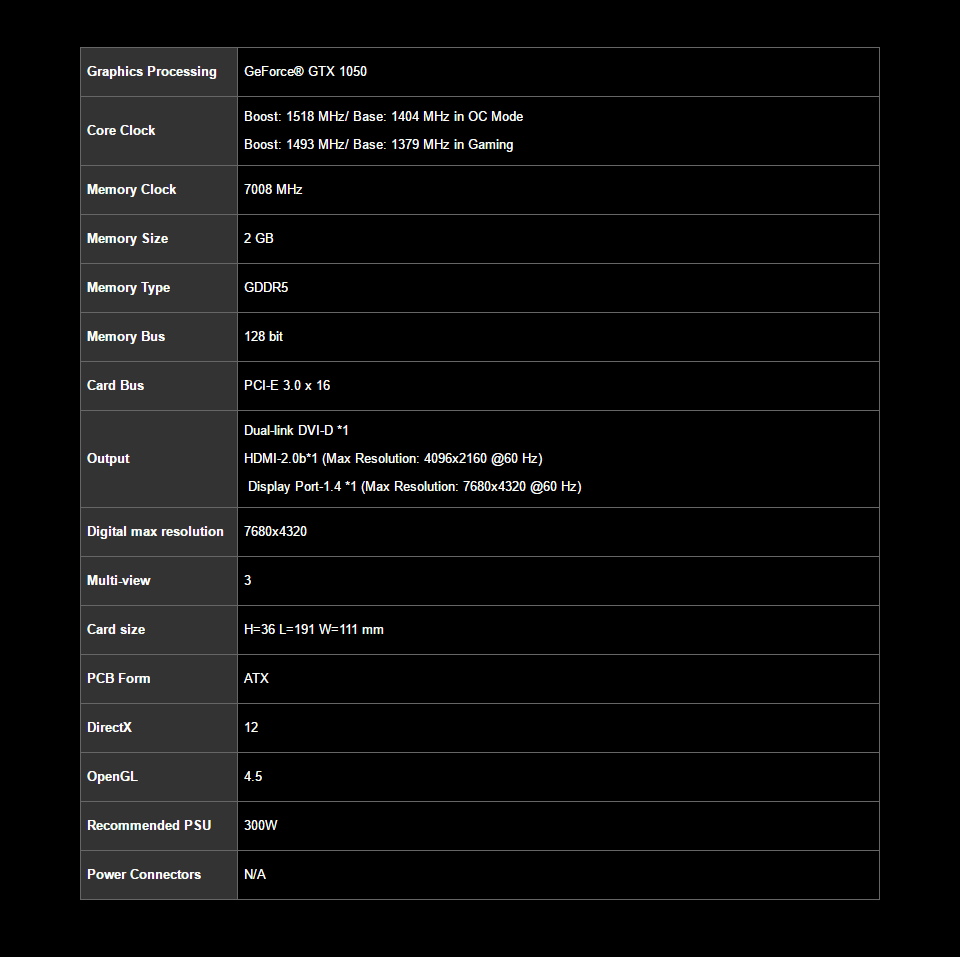The image size is (960, 957).
Task: Click the 'DirectX' label
Action: pos(109,728)
